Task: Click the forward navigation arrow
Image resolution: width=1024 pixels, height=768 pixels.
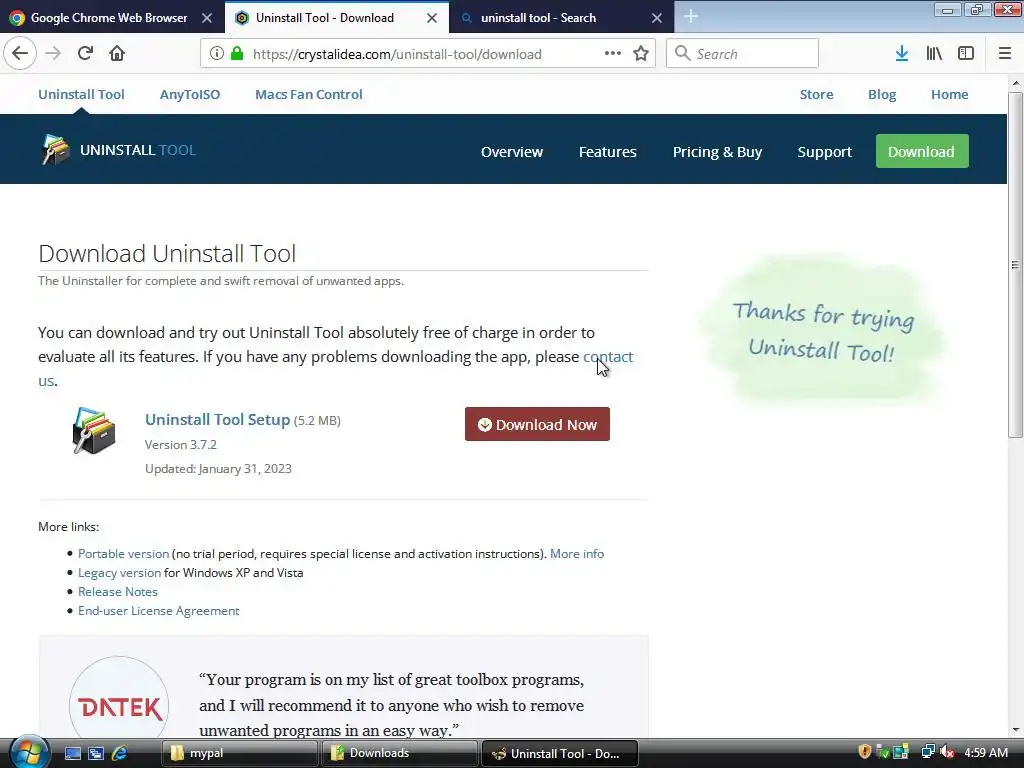Action: [53, 53]
